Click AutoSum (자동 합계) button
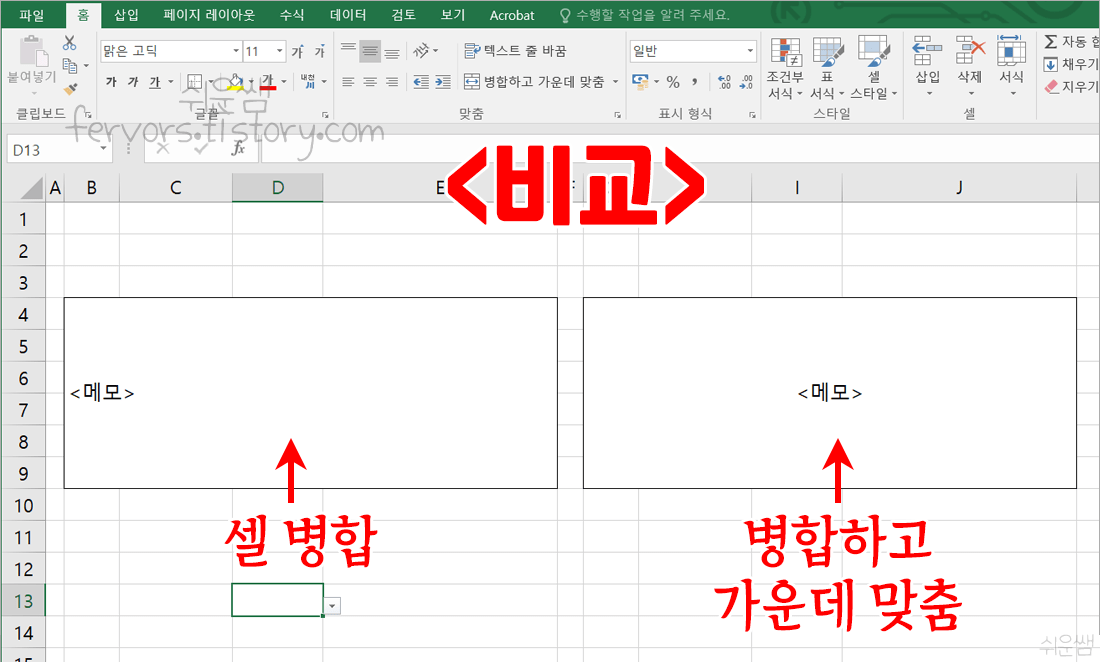Screen dimensions: 1100x662 pyautogui.click(x=1071, y=41)
